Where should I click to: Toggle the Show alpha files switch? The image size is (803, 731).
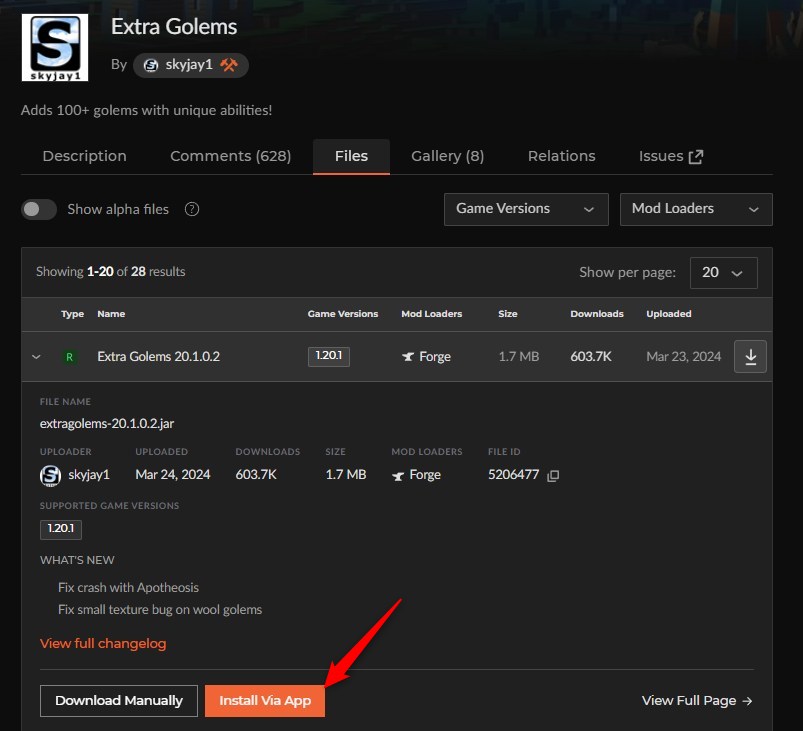39,209
